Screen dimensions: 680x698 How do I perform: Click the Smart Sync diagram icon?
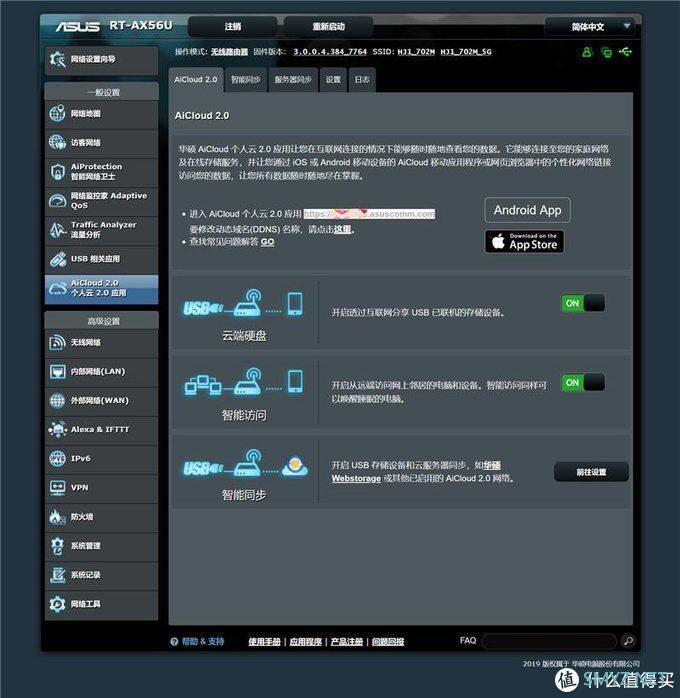245,463
